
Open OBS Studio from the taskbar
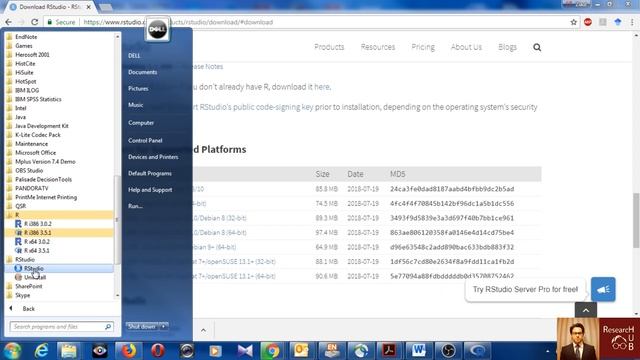tap(448, 351)
